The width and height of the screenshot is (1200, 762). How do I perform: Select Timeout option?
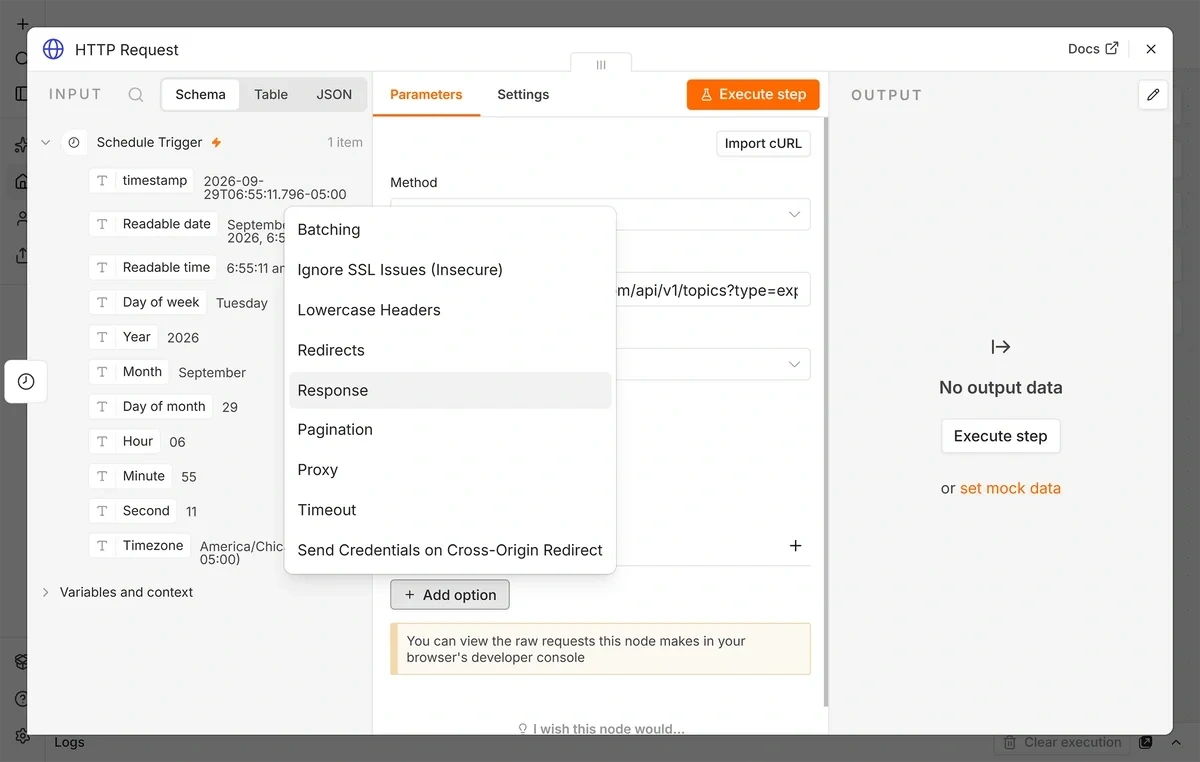[x=450, y=510]
